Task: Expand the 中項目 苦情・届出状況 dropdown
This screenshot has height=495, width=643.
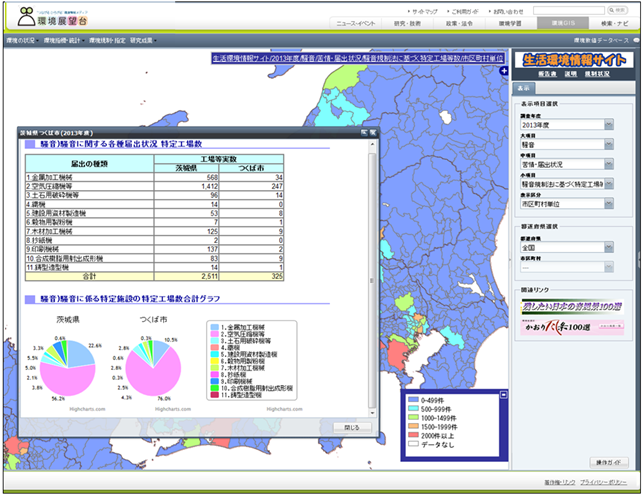Action: tap(609, 164)
